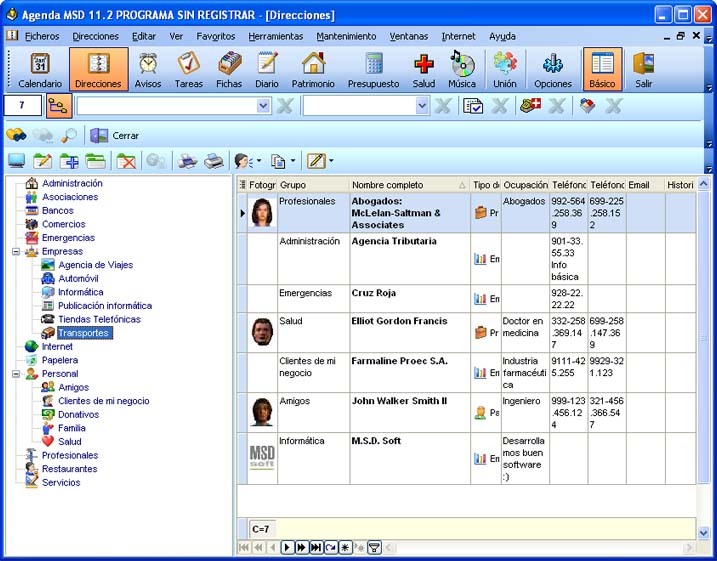Open the Editar menu
717x561 pixels.
pyautogui.click(x=144, y=36)
